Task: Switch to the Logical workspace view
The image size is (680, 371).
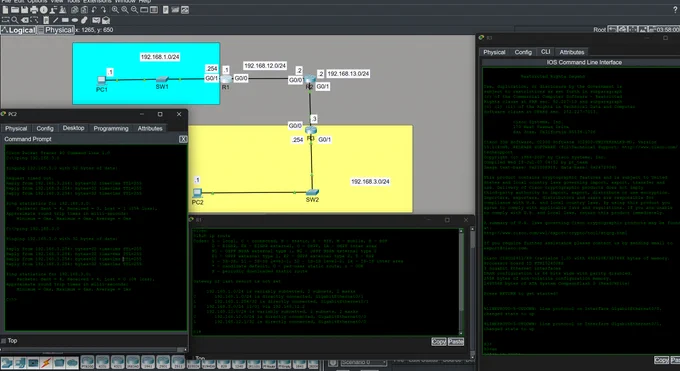Action: pos(18,30)
